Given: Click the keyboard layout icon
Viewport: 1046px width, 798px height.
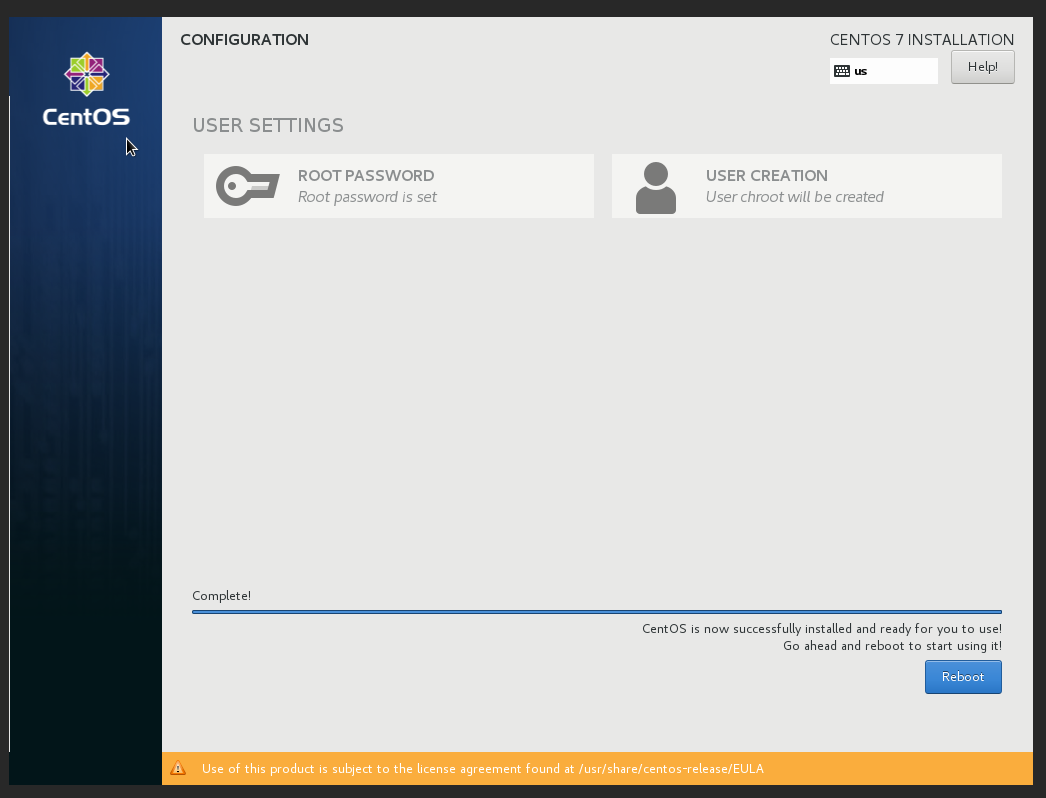Looking at the screenshot, I should [x=842, y=71].
